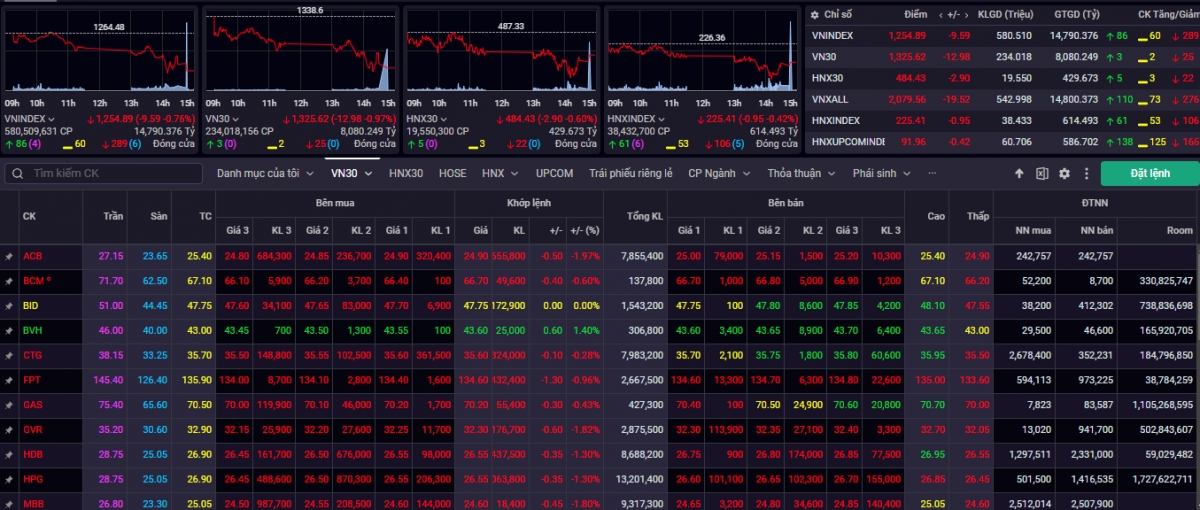
Task: Type in the Tìm kiếm CK search field
Action: click(x=110, y=173)
